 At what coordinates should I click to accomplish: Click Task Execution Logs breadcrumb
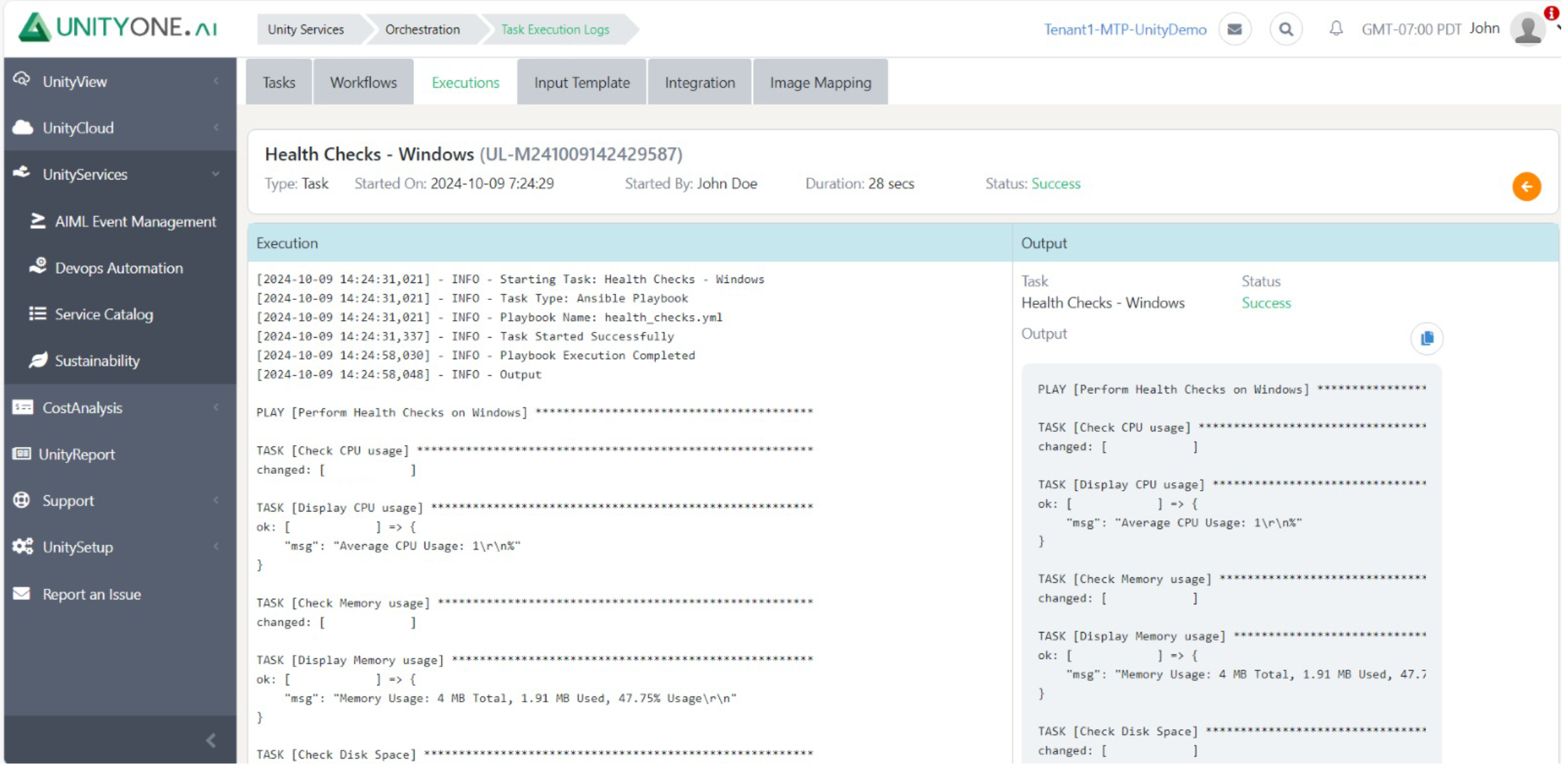coord(555,29)
